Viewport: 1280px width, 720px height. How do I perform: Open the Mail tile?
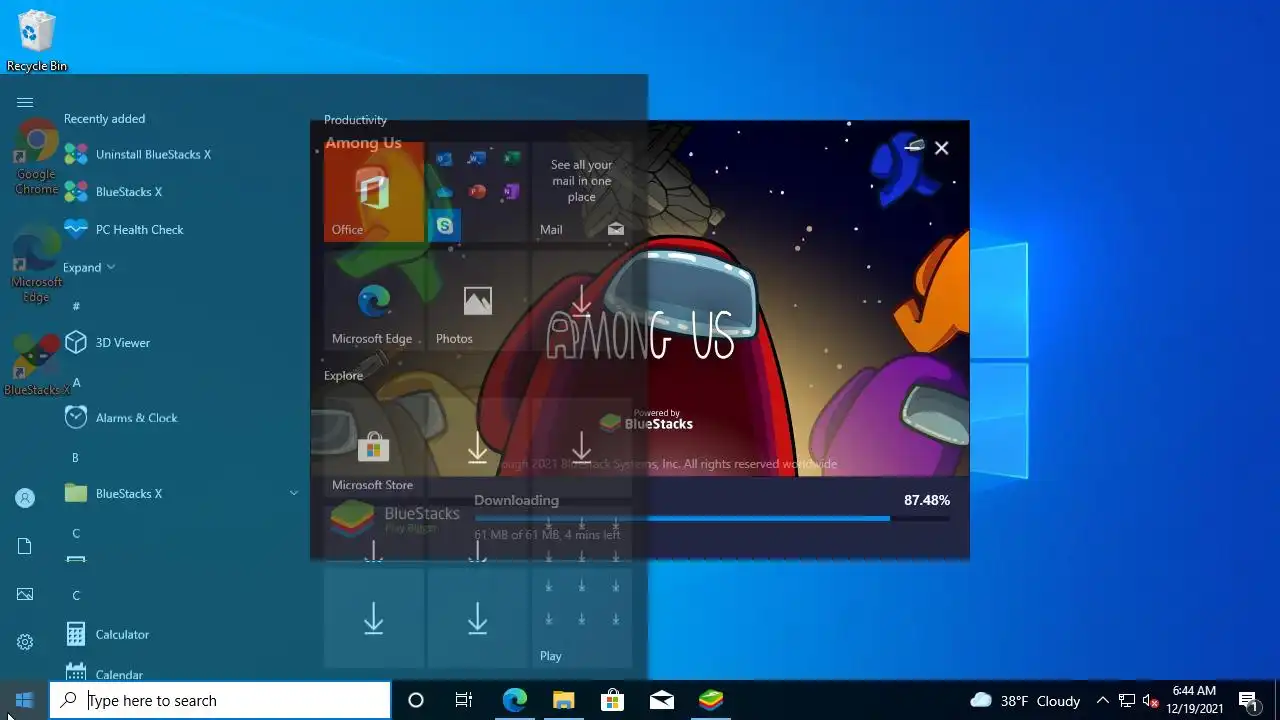pos(582,192)
